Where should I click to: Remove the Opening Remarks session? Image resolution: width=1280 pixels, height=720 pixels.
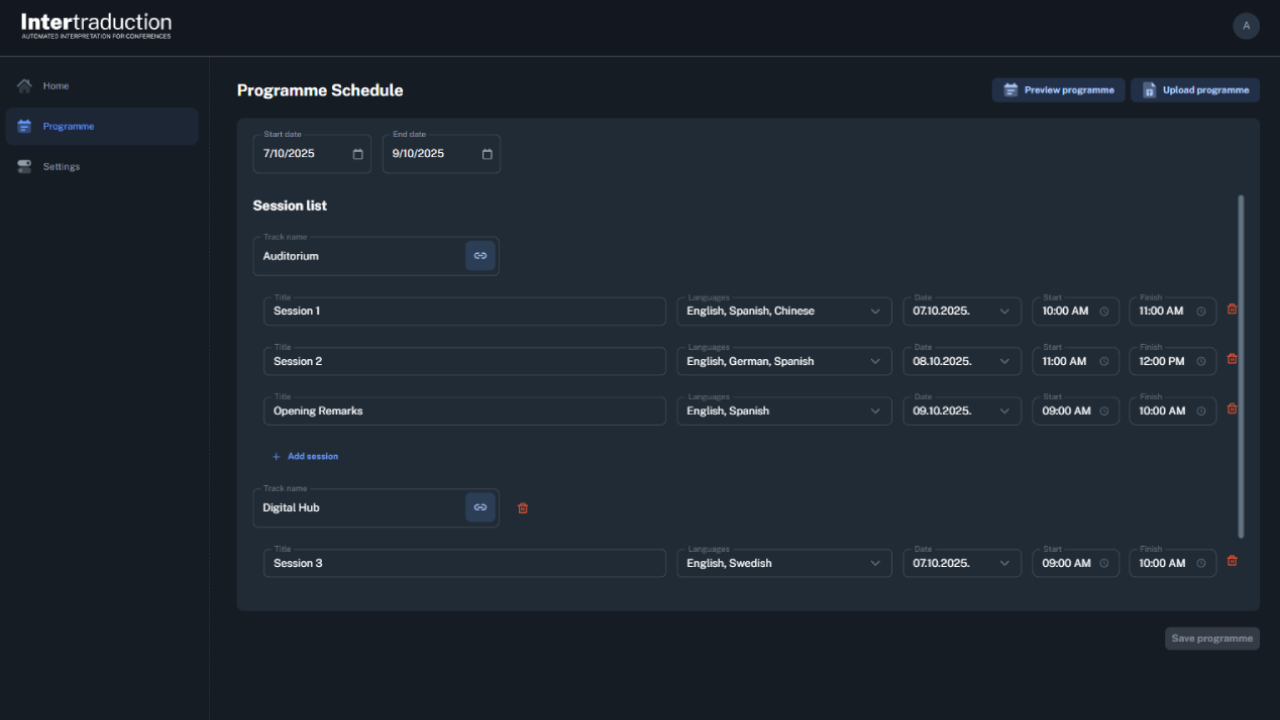(x=1232, y=409)
